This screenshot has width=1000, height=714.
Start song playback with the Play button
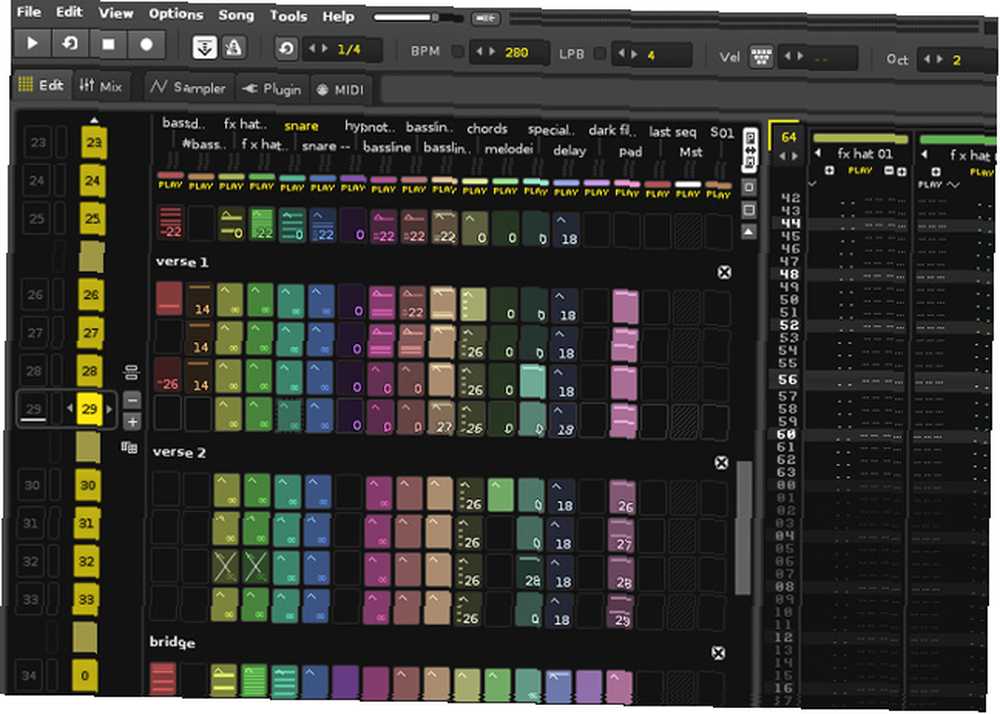point(32,43)
